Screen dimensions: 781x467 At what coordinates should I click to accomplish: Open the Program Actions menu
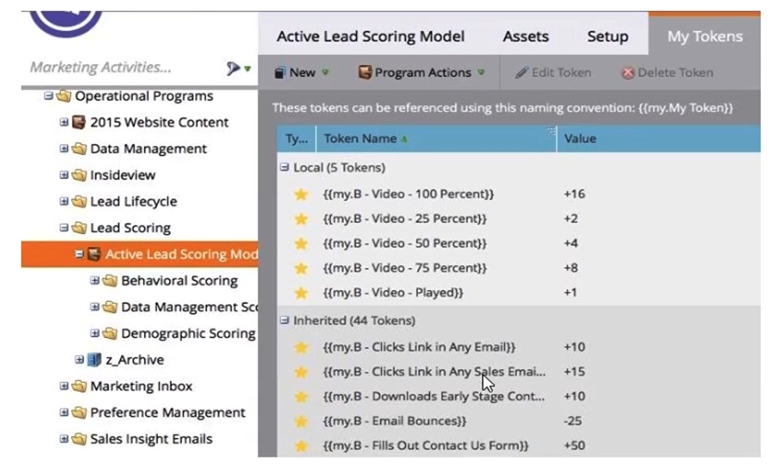[x=421, y=73]
